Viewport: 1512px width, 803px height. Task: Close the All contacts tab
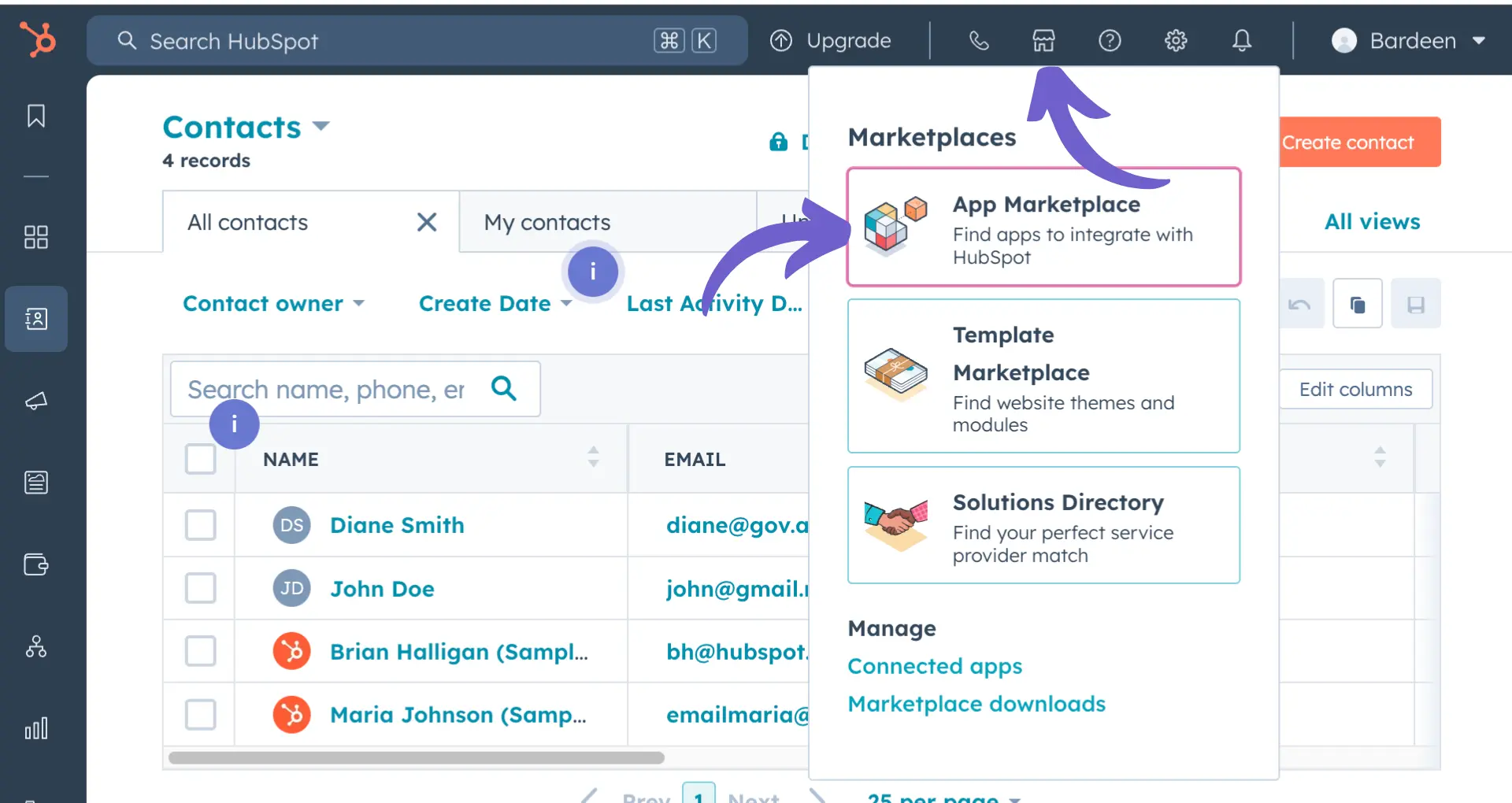click(427, 222)
